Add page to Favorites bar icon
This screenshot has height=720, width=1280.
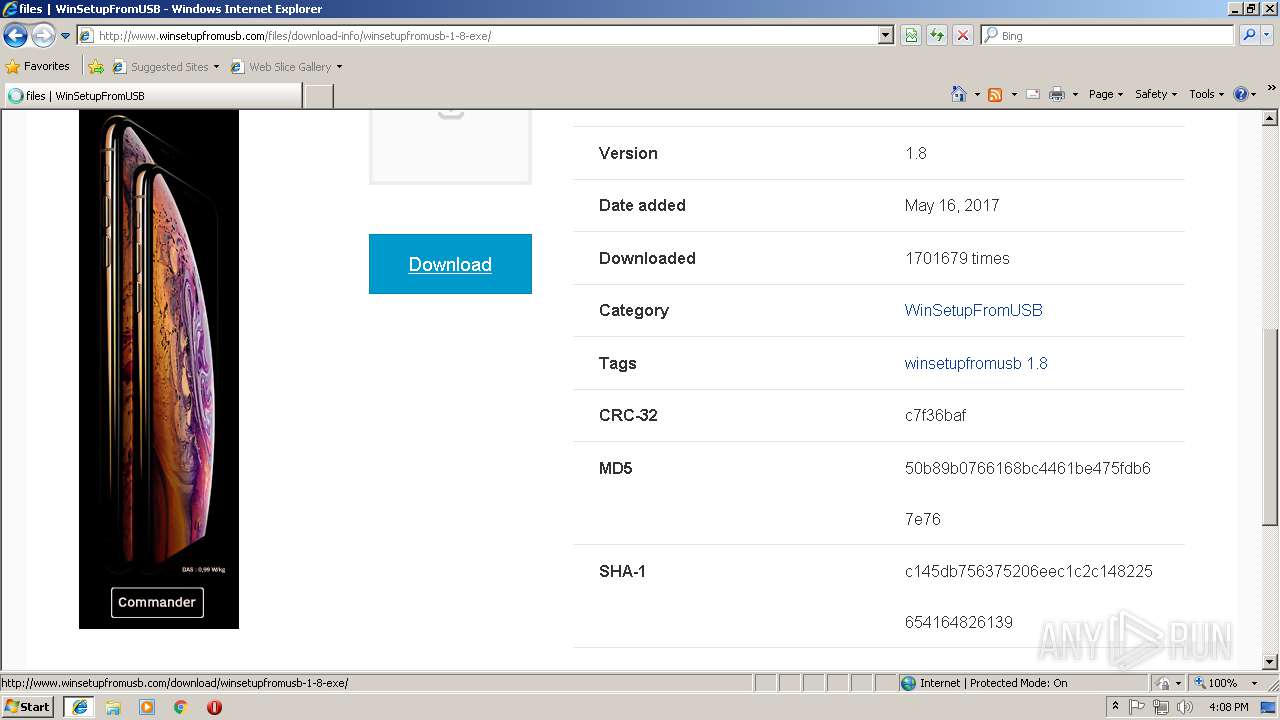[96, 67]
